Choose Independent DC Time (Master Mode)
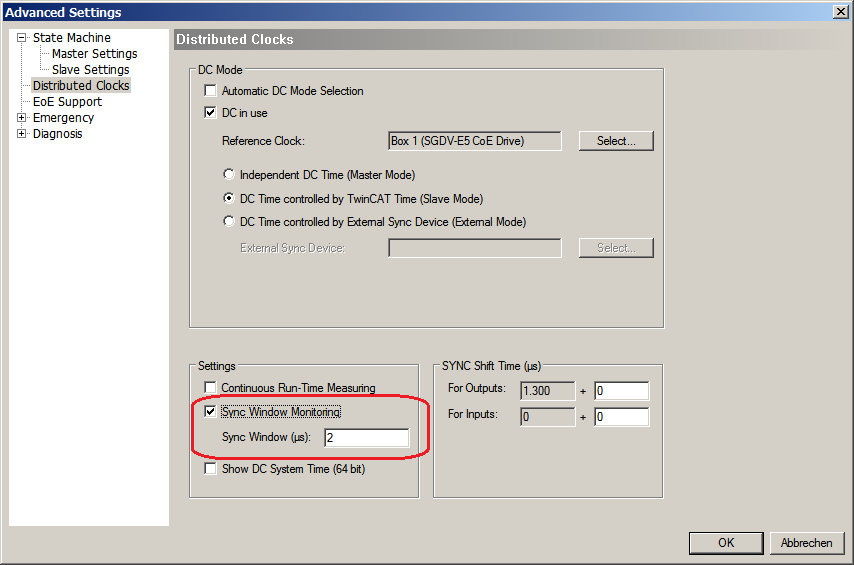The width and height of the screenshot is (854, 565). click(x=229, y=175)
